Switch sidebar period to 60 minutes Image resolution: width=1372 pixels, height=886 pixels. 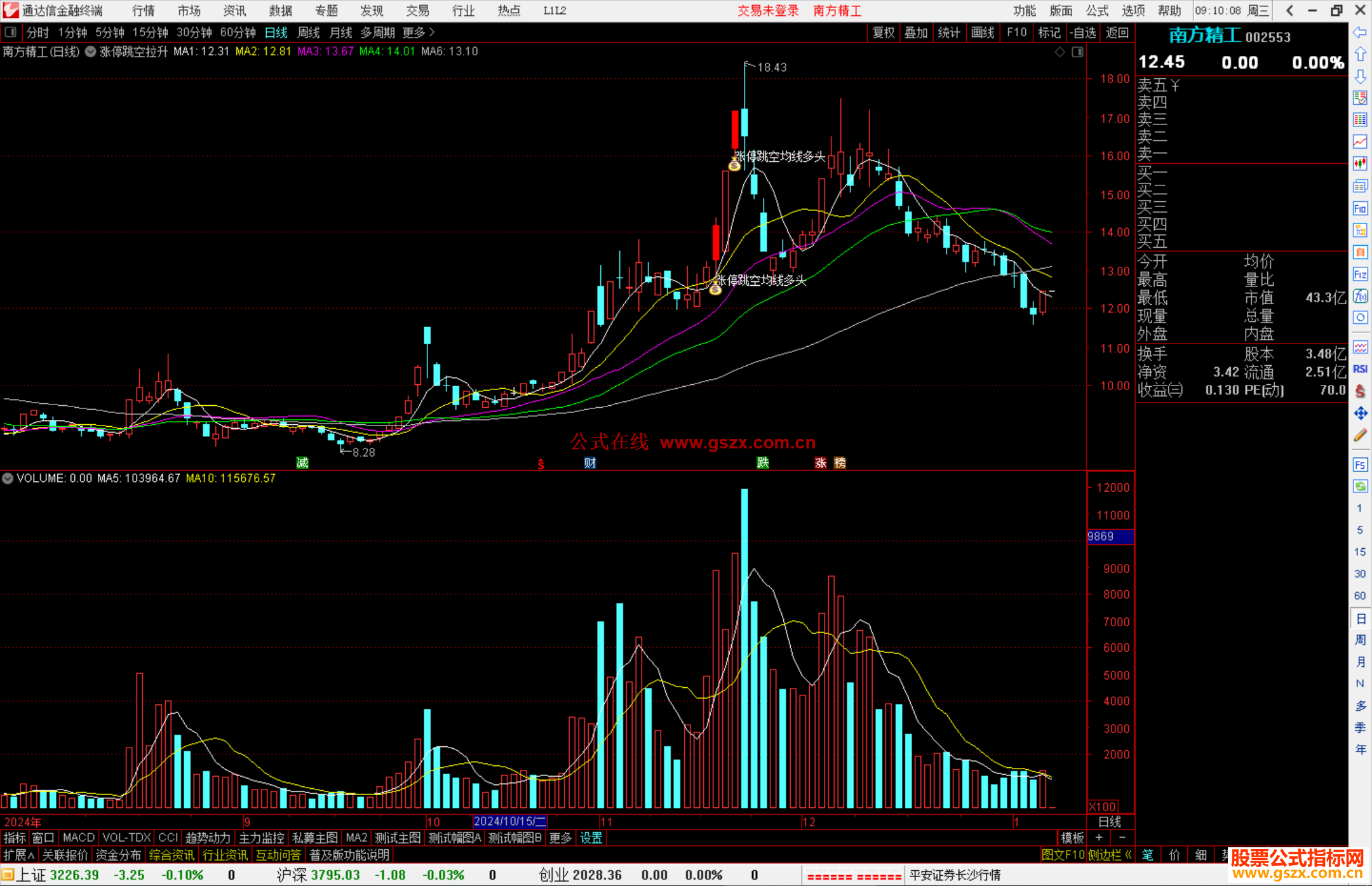[1359, 596]
